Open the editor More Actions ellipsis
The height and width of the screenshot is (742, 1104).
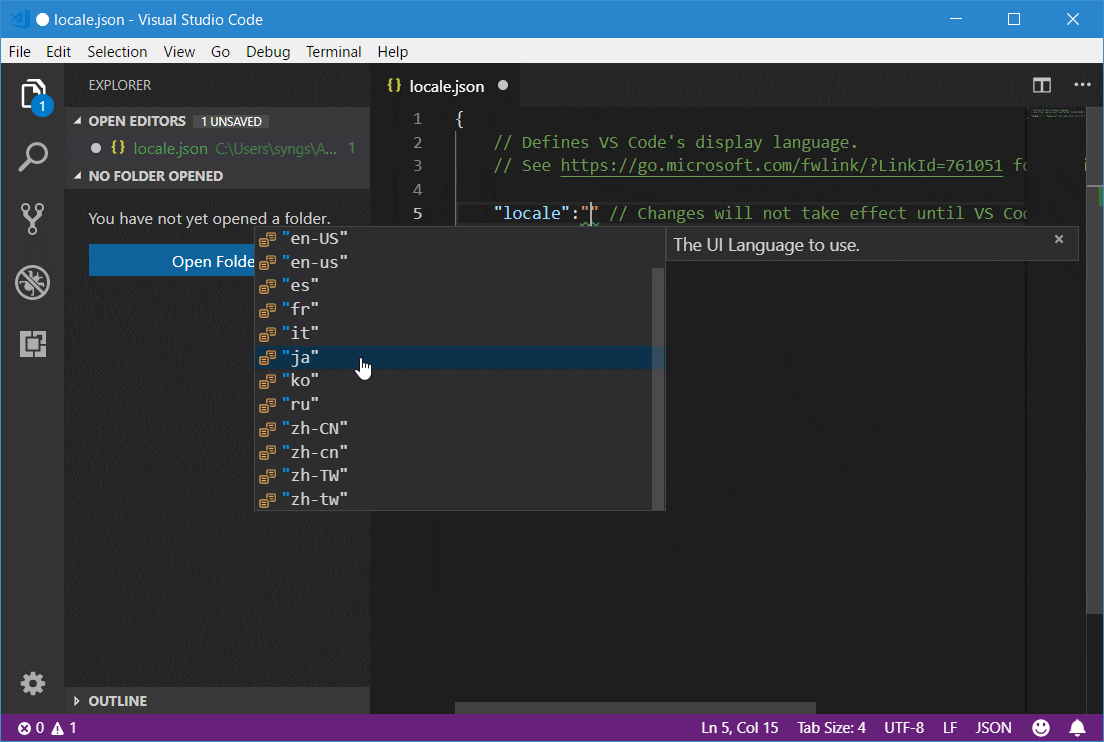point(1082,85)
